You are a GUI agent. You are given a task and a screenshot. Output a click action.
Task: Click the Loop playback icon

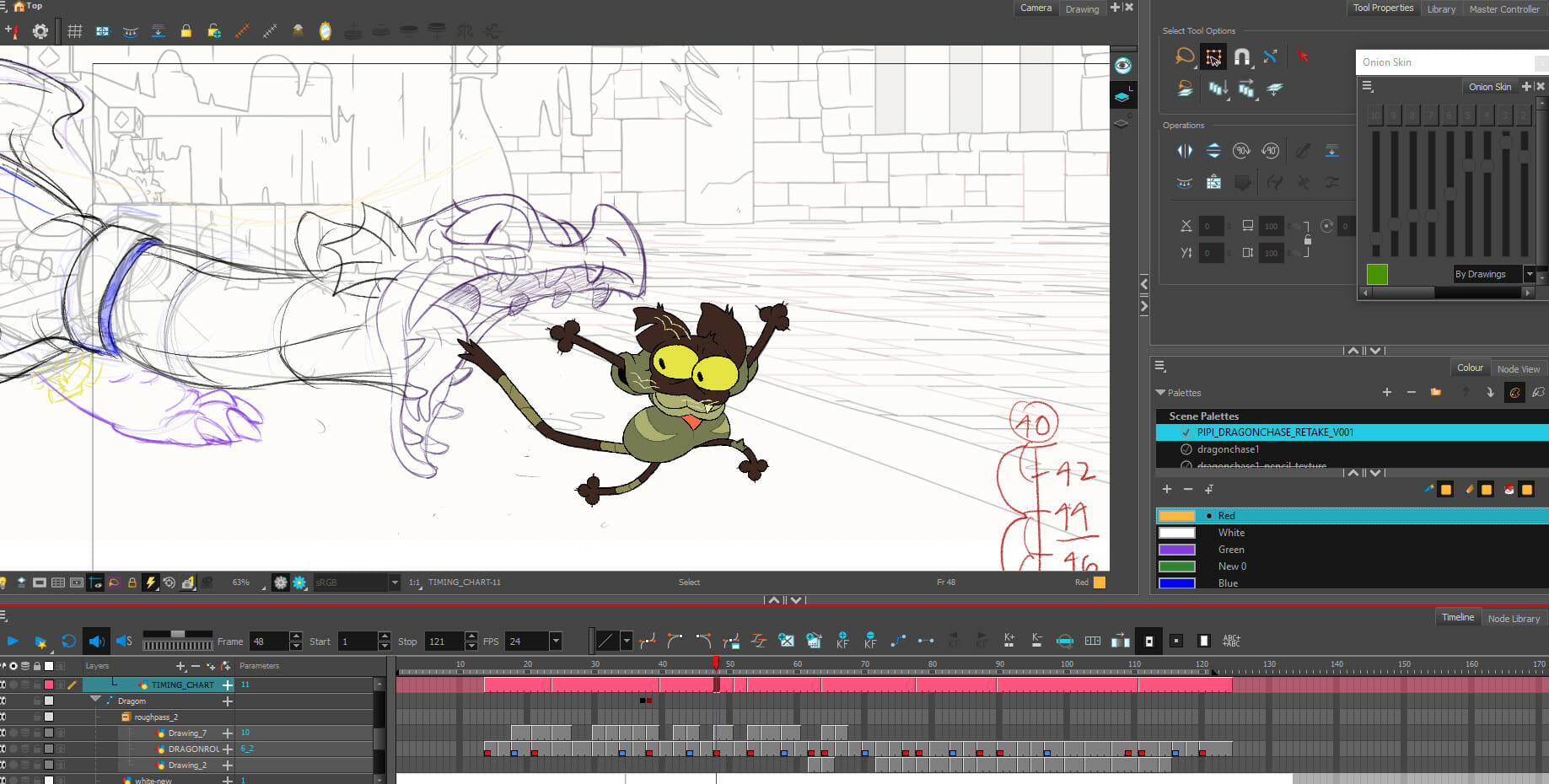tap(69, 642)
